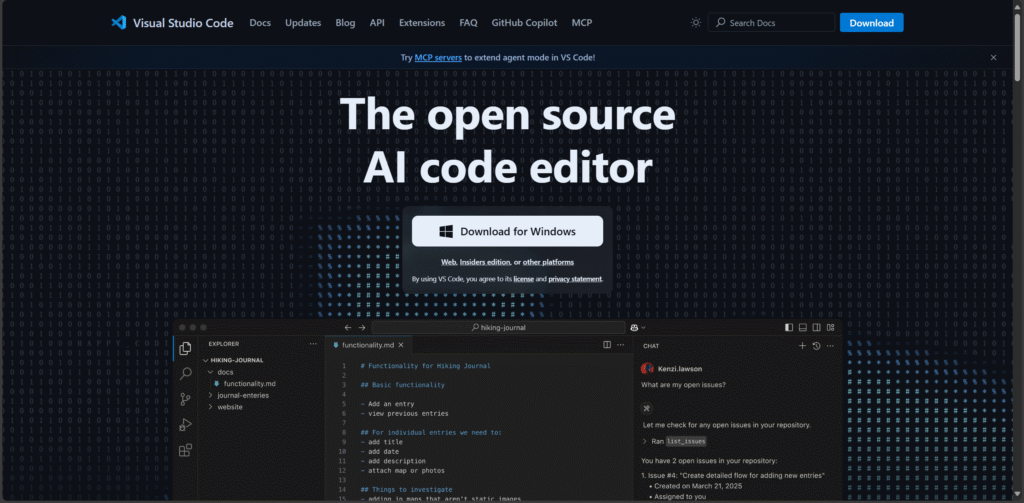
Task: Dismiss the MCP servers announcement banner
Action: [x=993, y=57]
